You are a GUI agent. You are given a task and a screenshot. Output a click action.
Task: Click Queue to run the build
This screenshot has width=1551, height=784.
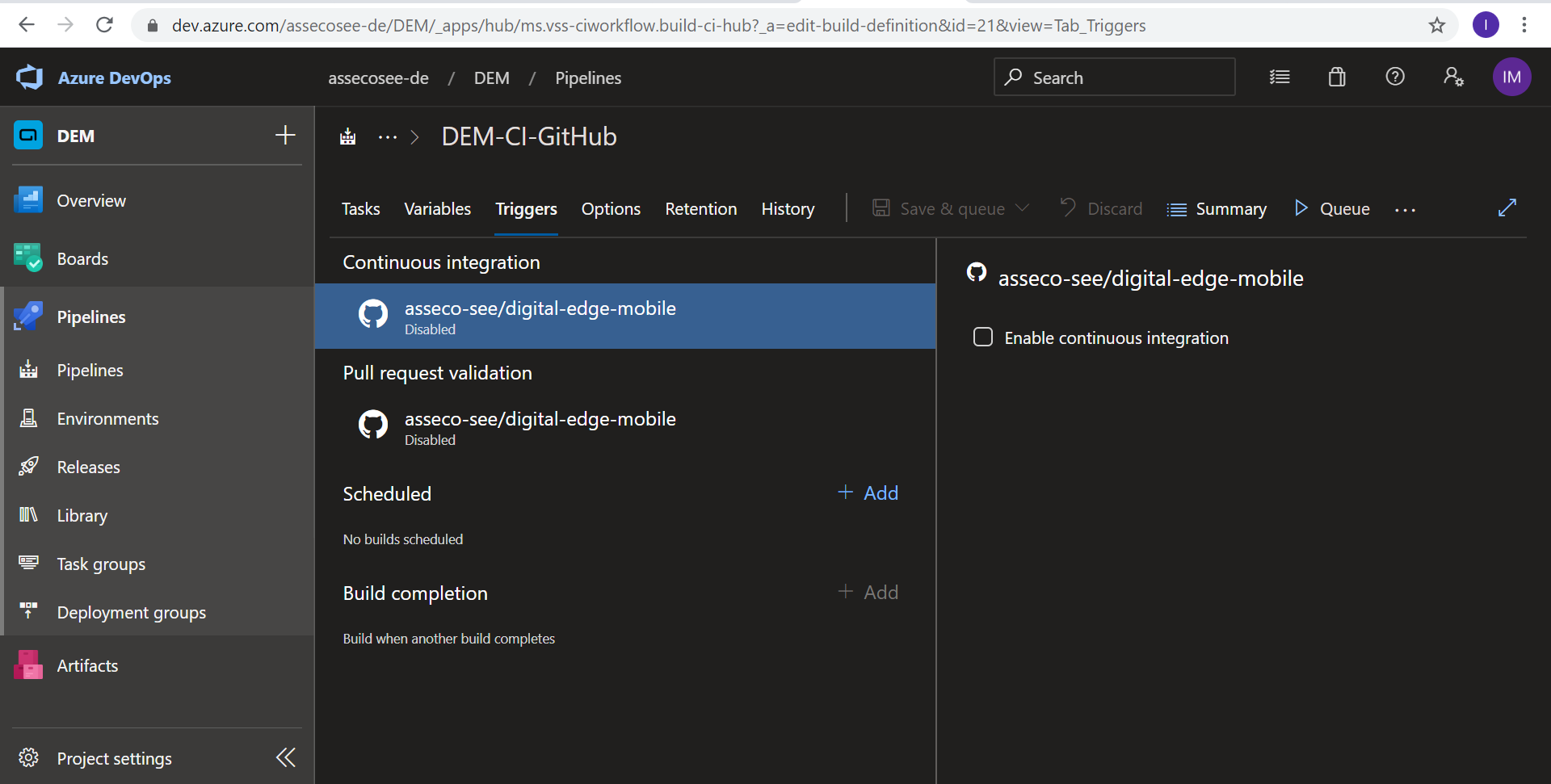click(x=1331, y=209)
